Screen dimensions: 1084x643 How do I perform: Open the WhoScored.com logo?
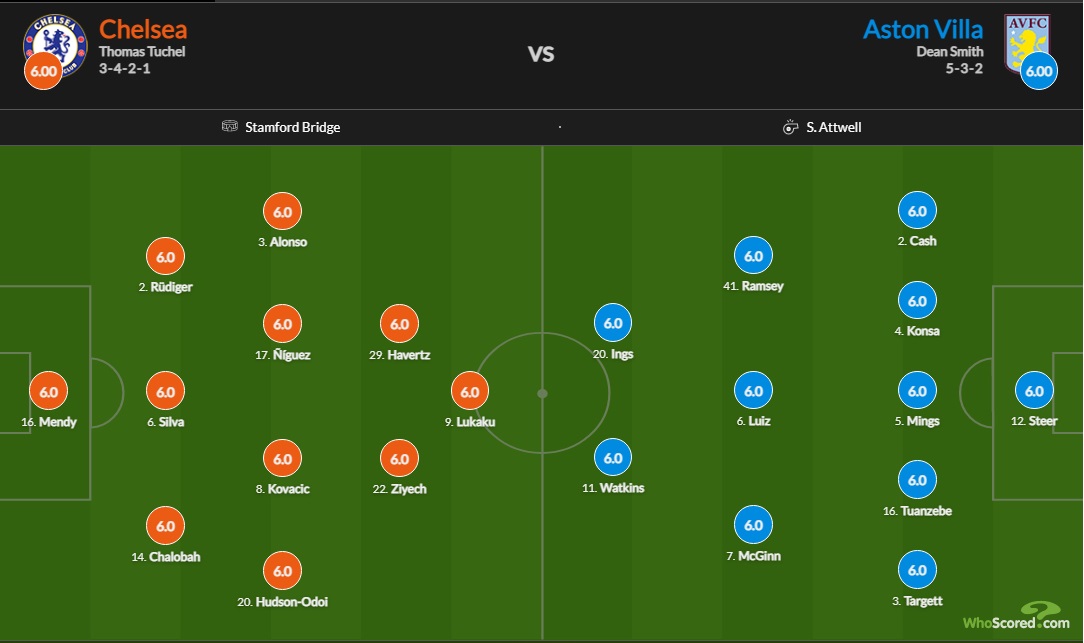(x=1015, y=616)
